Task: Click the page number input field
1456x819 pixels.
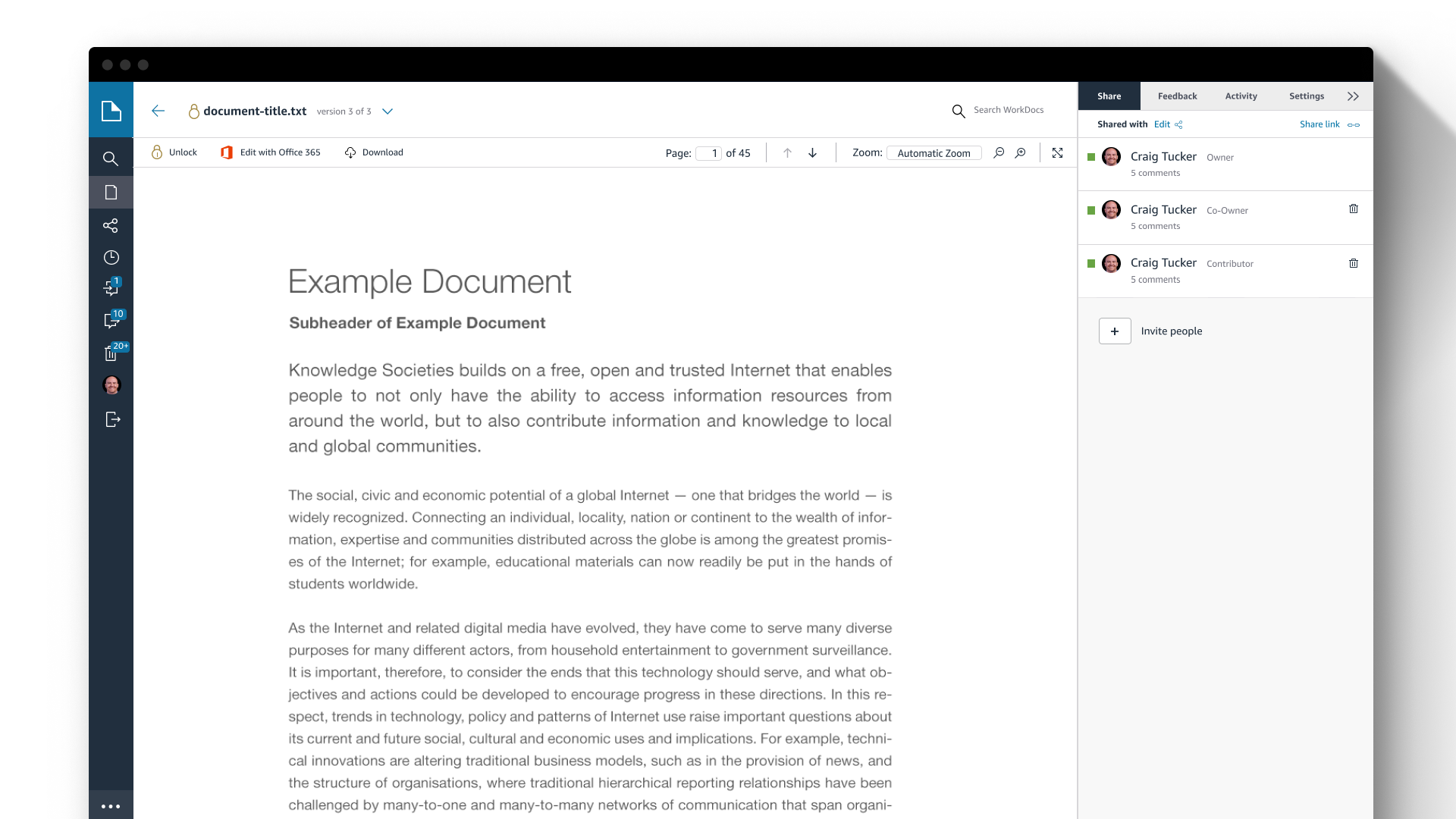Action: coord(709,153)
